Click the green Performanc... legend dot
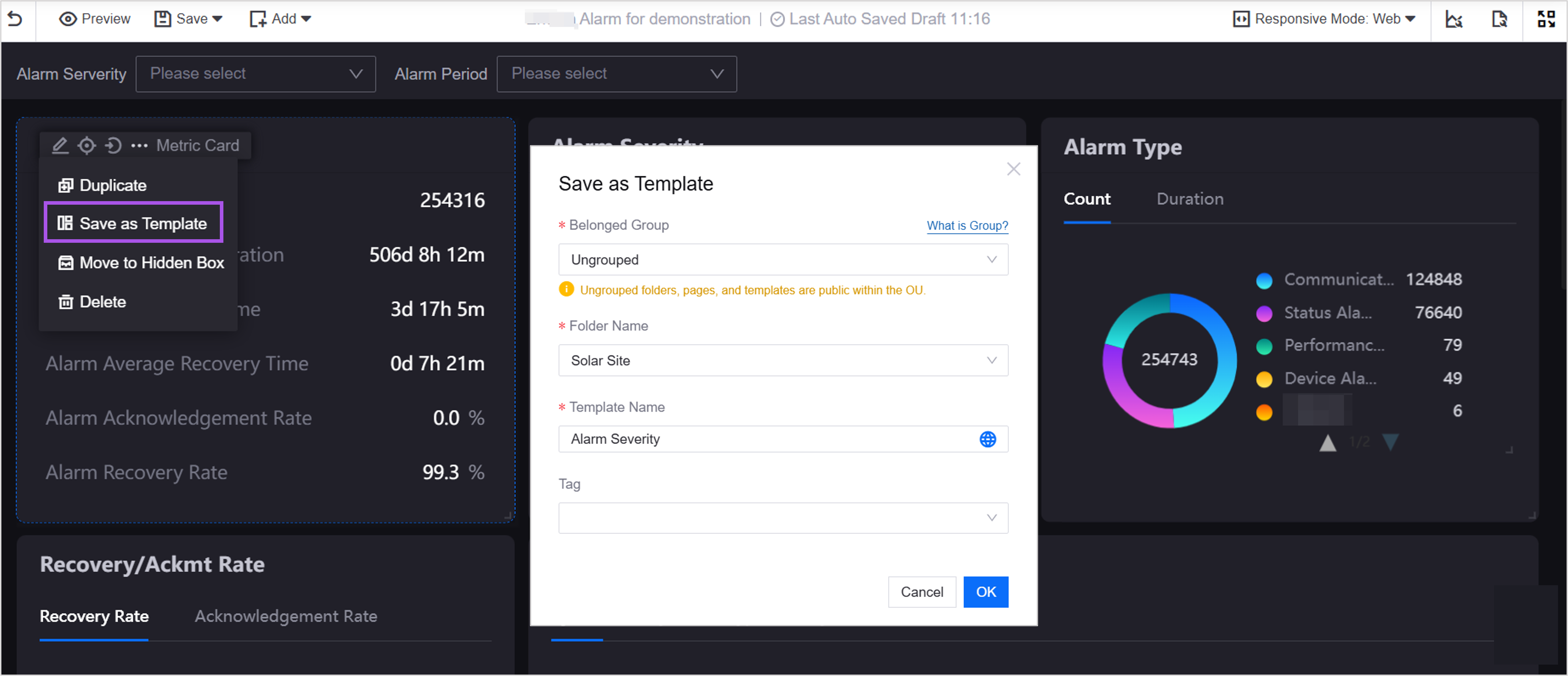Image resolution: width=1568 pixels, height=676 pixels. (x=1264, y=346)
